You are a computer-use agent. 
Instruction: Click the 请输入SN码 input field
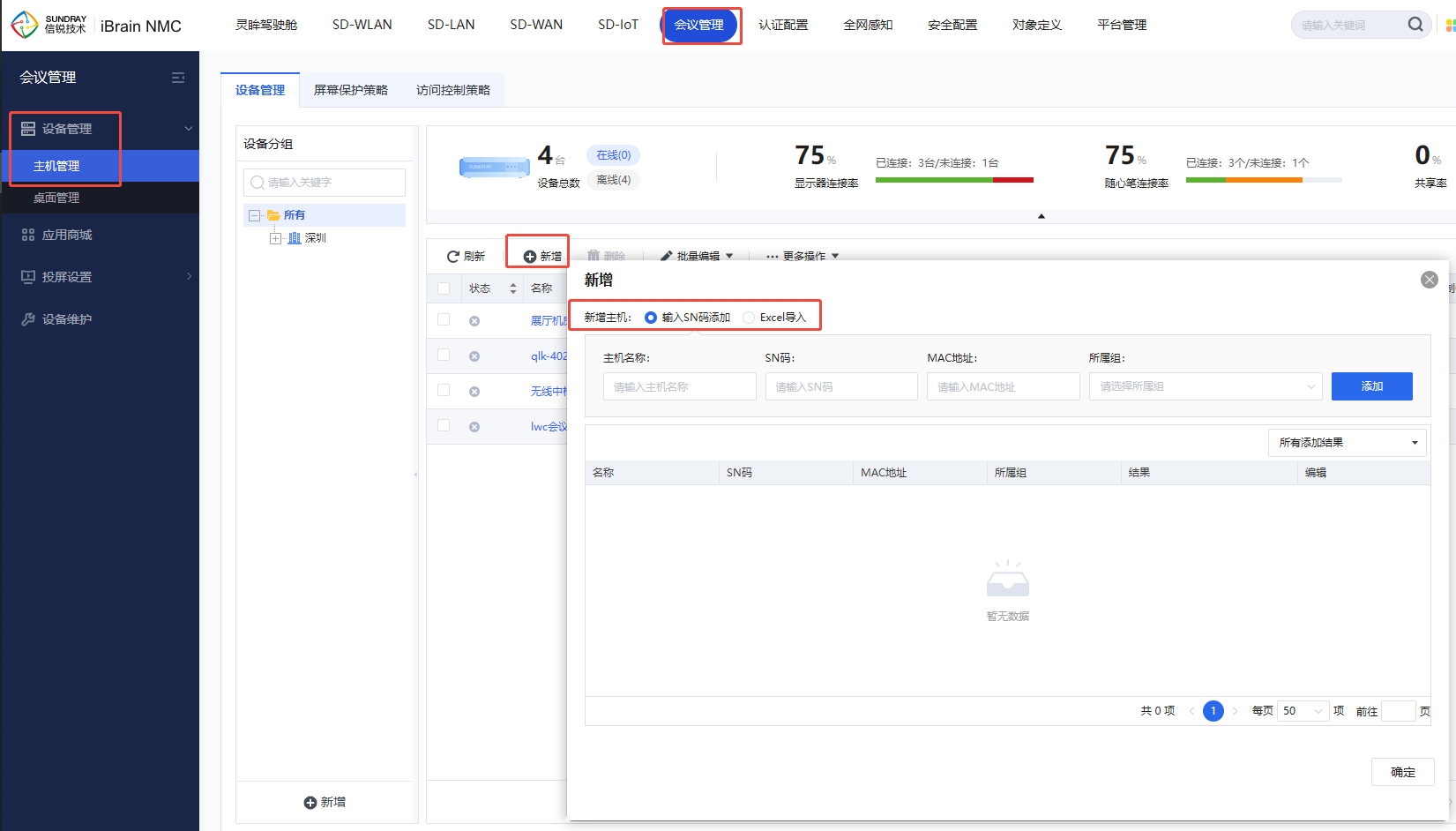coord(840,386)
